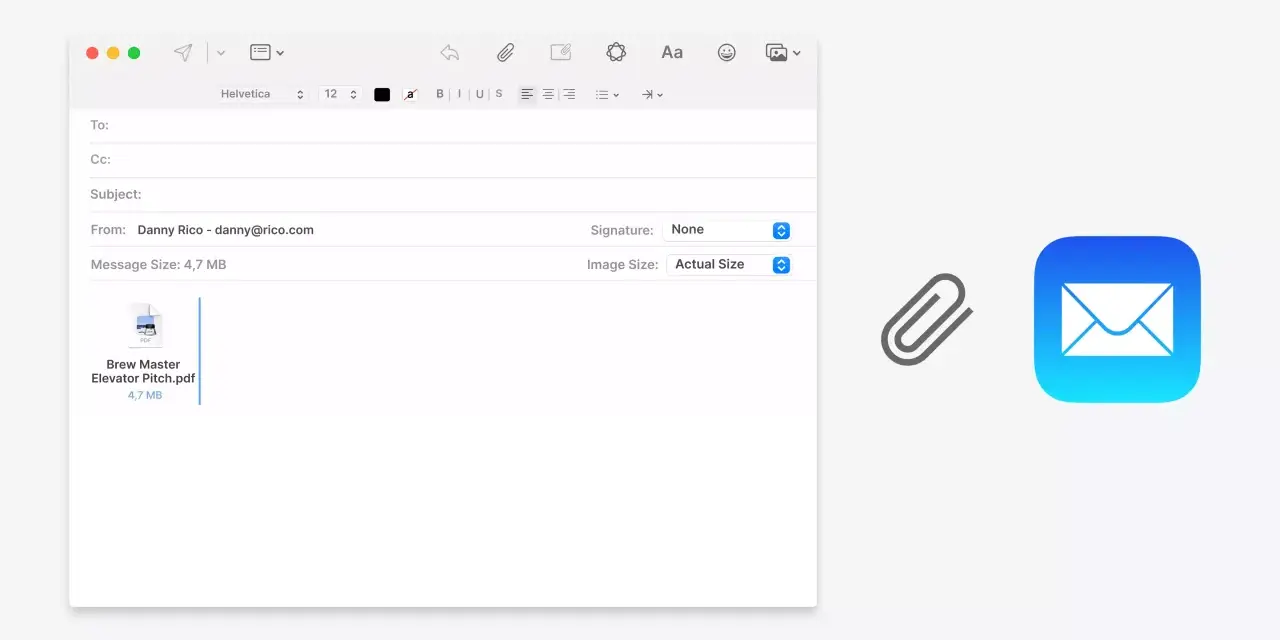This screenshot has width=1280, height=640.
Task: Close the compose window with the red button
Action: tap(92, 53)
